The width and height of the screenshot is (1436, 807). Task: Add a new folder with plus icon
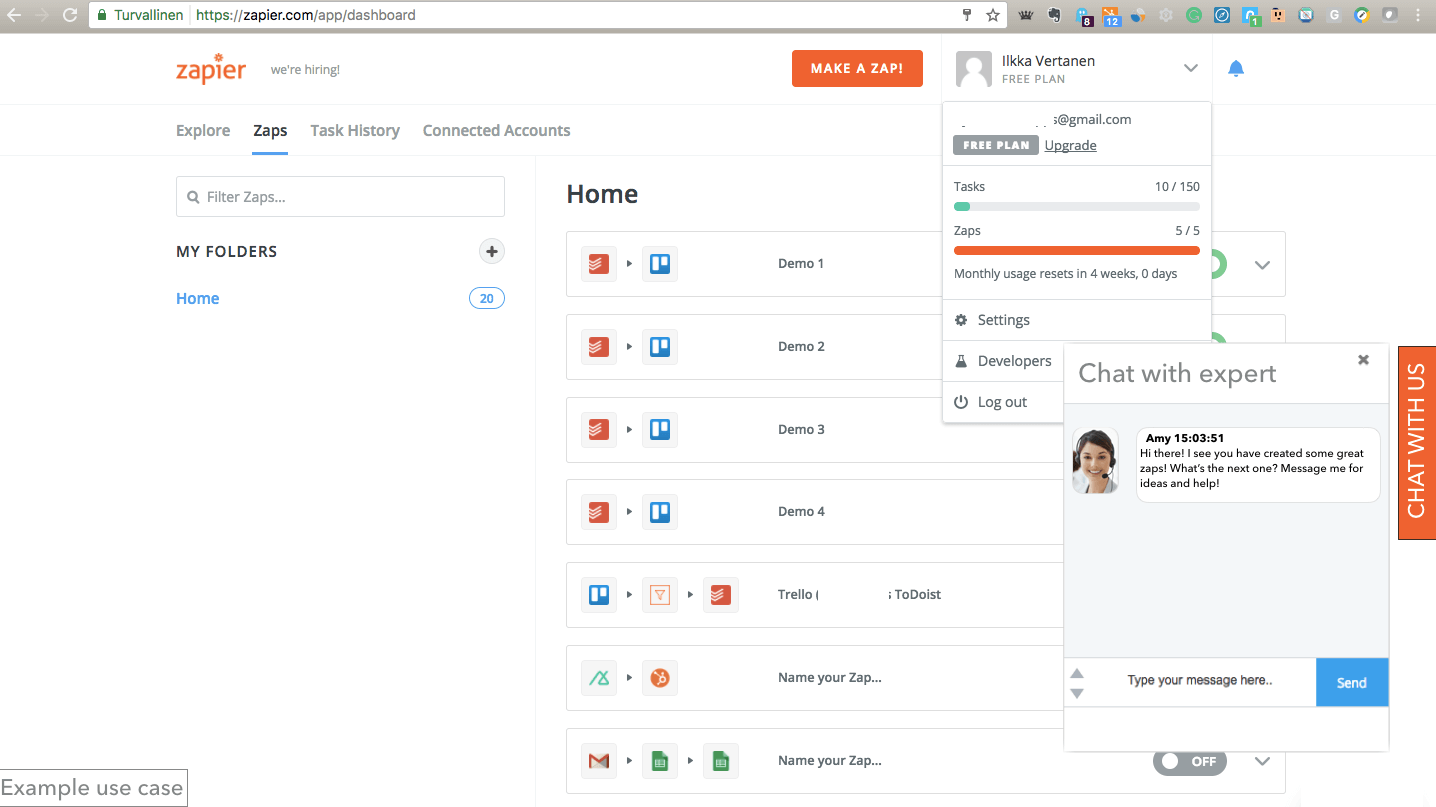pos(491,251)
